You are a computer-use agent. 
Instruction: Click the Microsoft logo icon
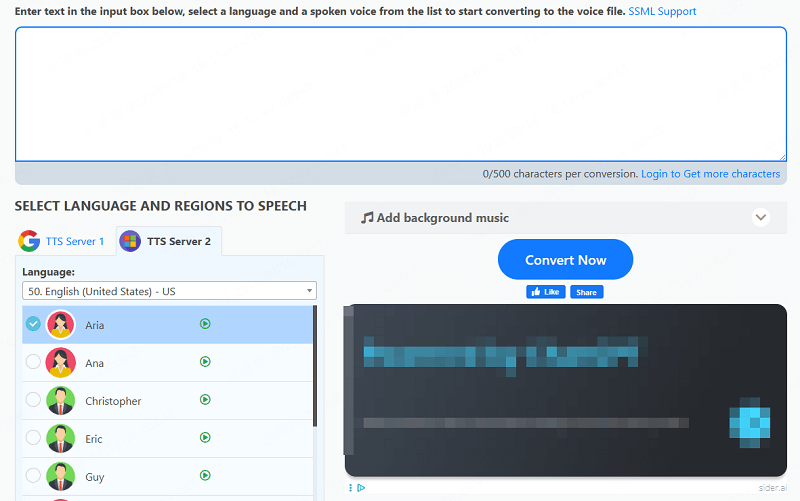(x=130, y=241)
